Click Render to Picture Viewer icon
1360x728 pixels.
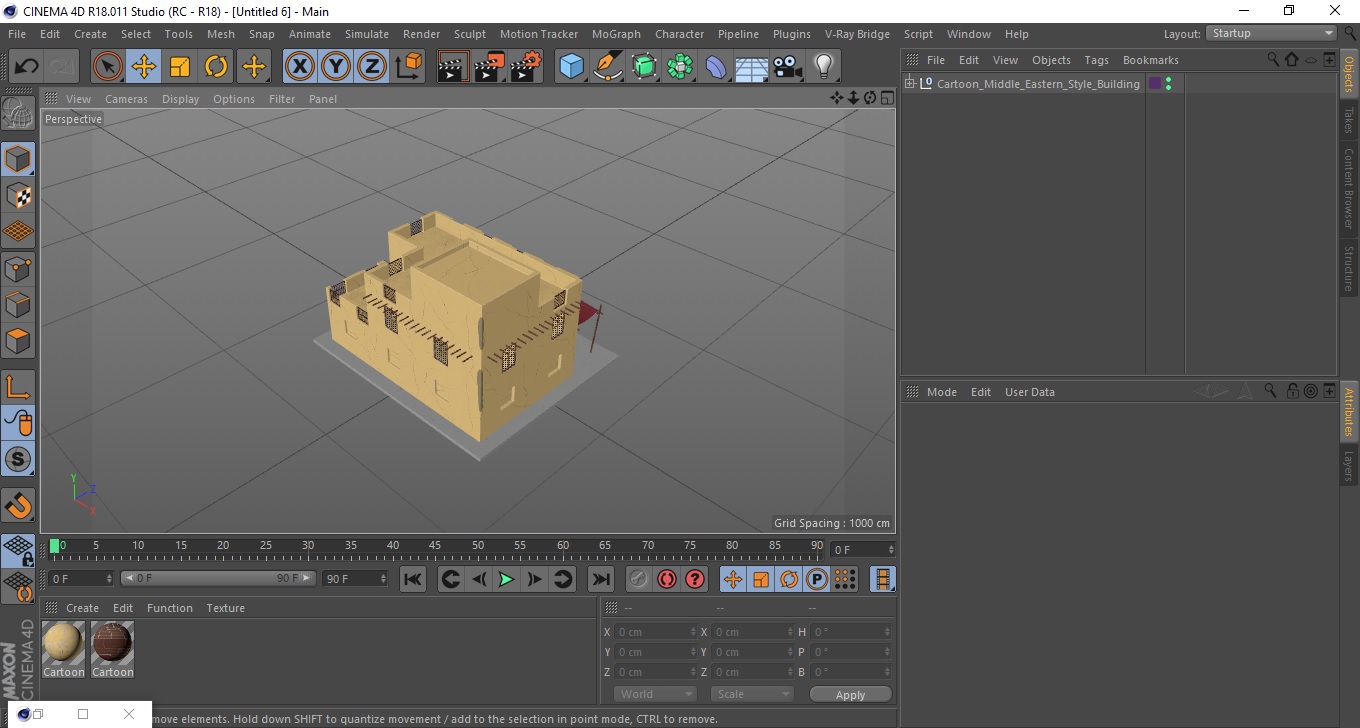coord(489,67)
